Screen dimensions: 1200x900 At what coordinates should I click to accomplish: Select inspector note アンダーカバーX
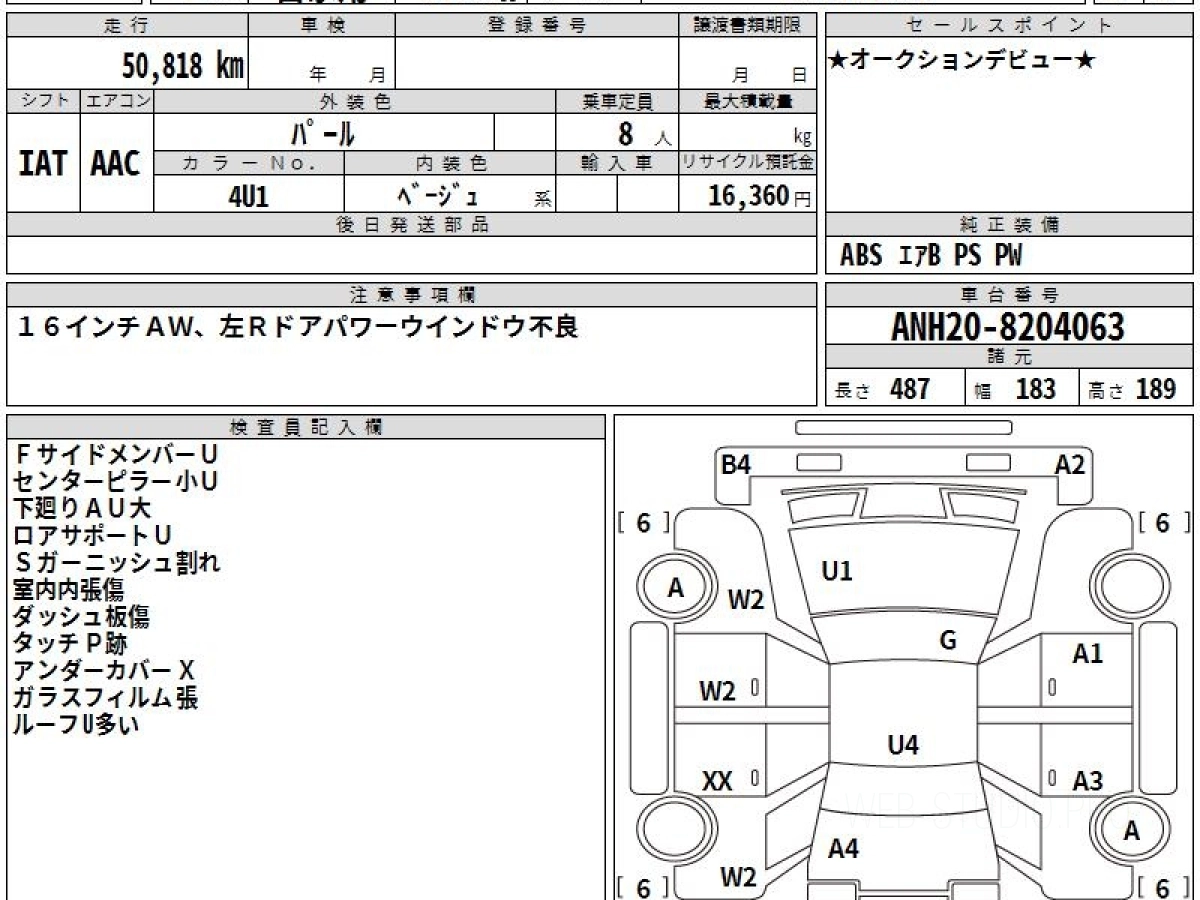tap(105, 670)
